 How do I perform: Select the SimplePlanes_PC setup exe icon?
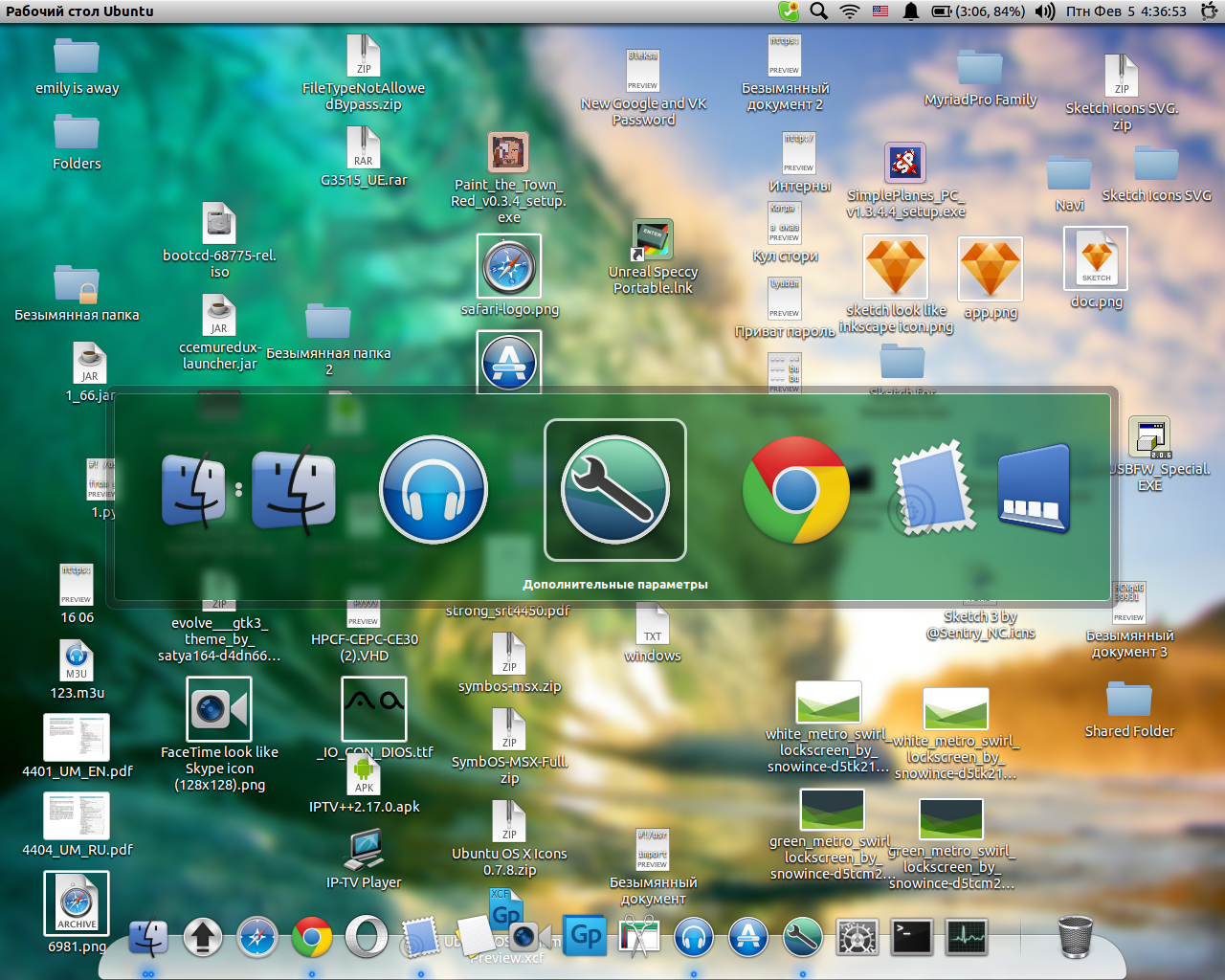click(905, 163)
